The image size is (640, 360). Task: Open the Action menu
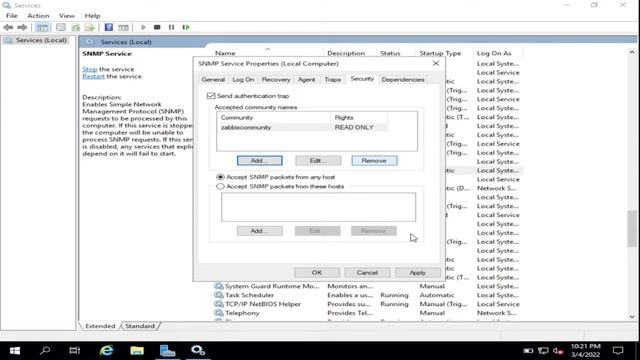tap(38, 16)
